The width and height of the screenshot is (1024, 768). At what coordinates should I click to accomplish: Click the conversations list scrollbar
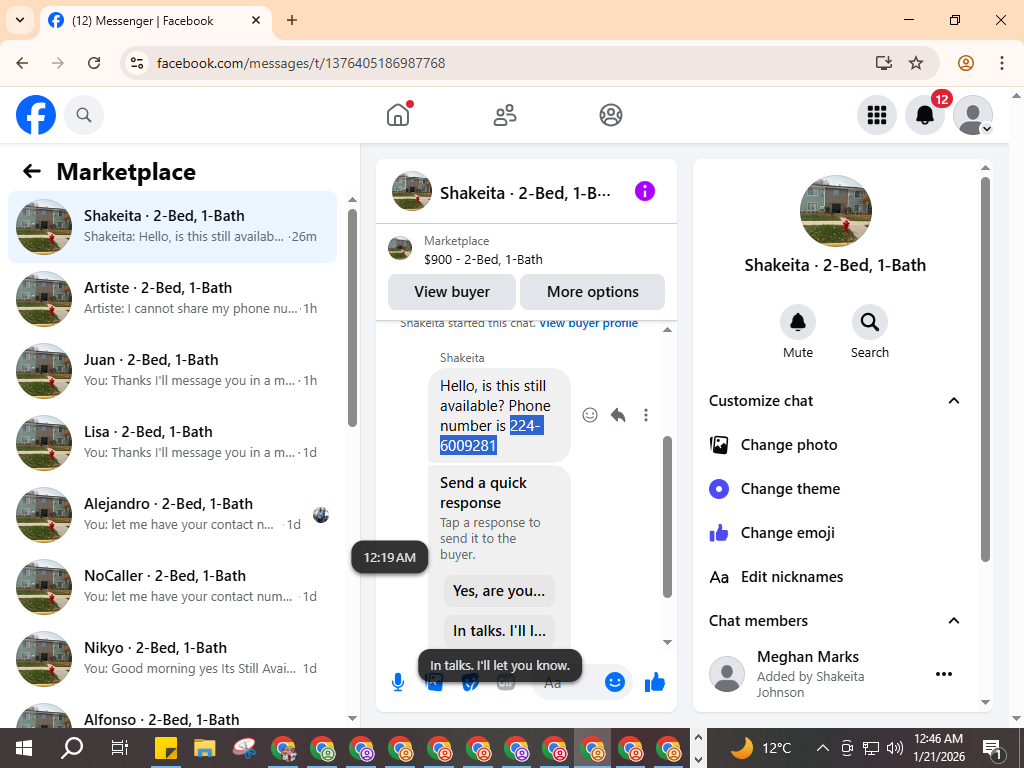[353, 317]
